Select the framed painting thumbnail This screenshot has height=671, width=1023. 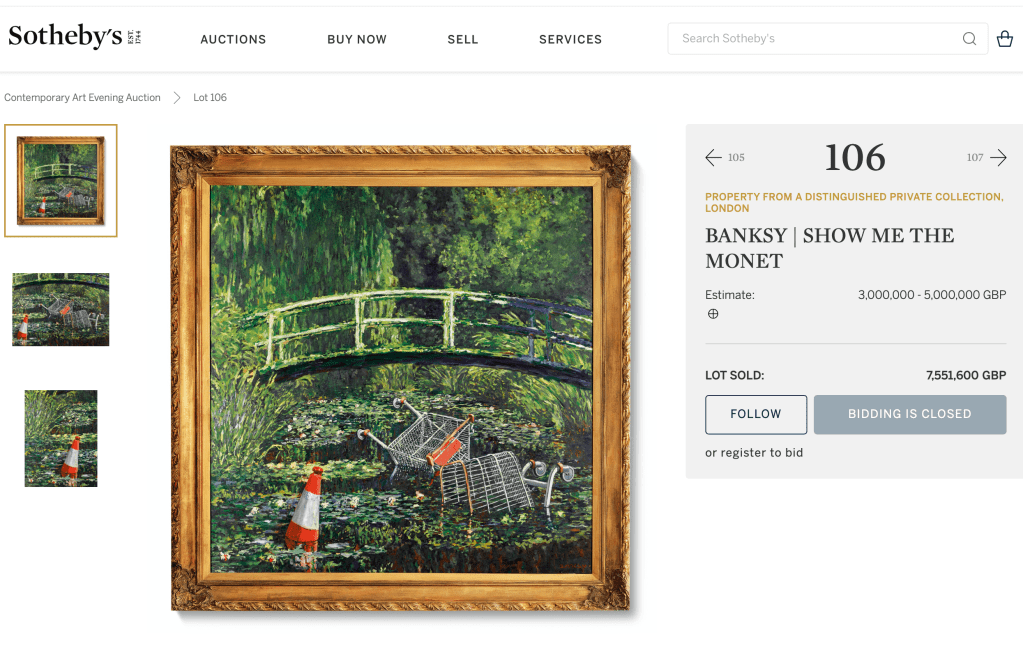(61, 181)
